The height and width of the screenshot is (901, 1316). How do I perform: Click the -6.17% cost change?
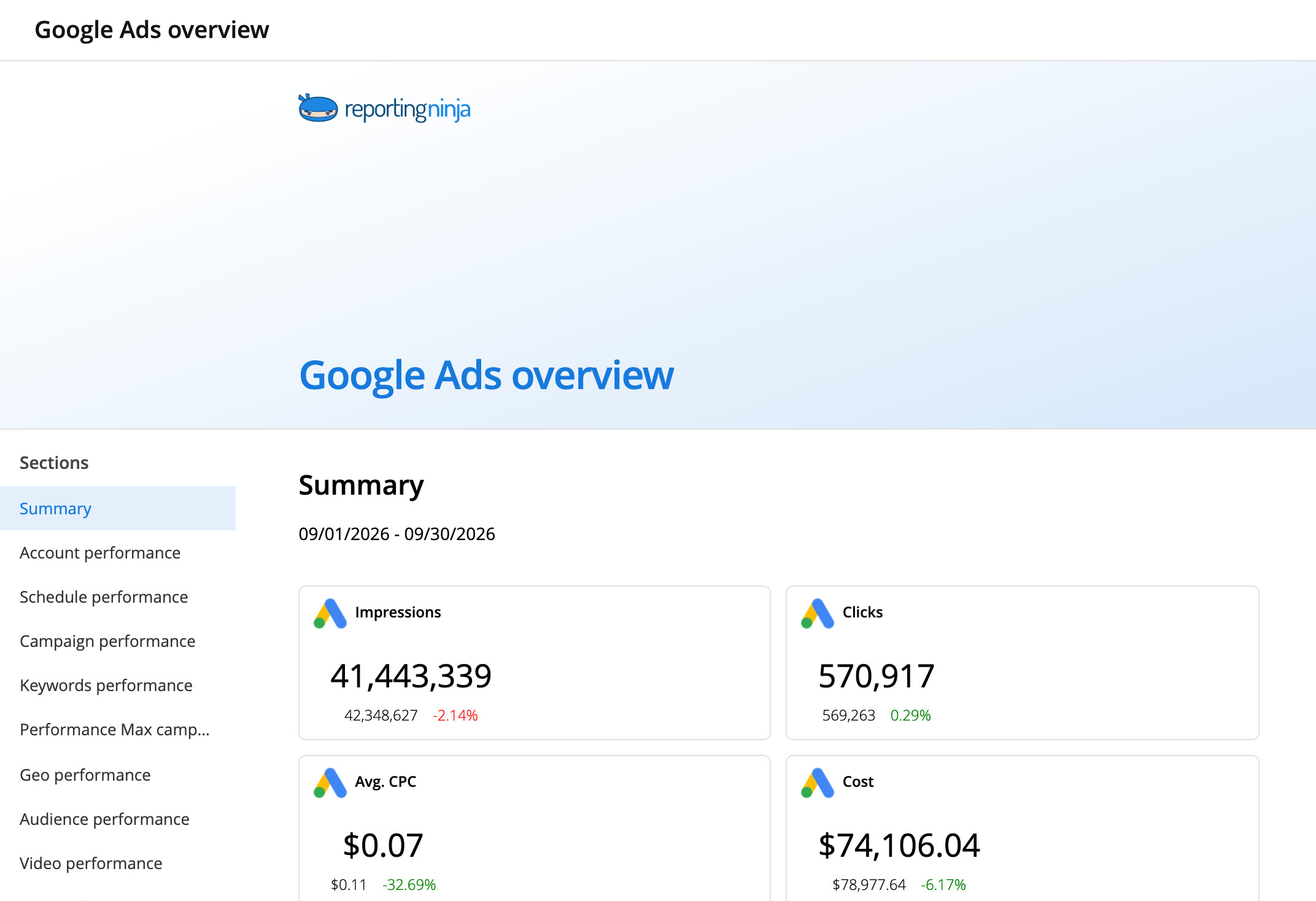pos(943,884)
